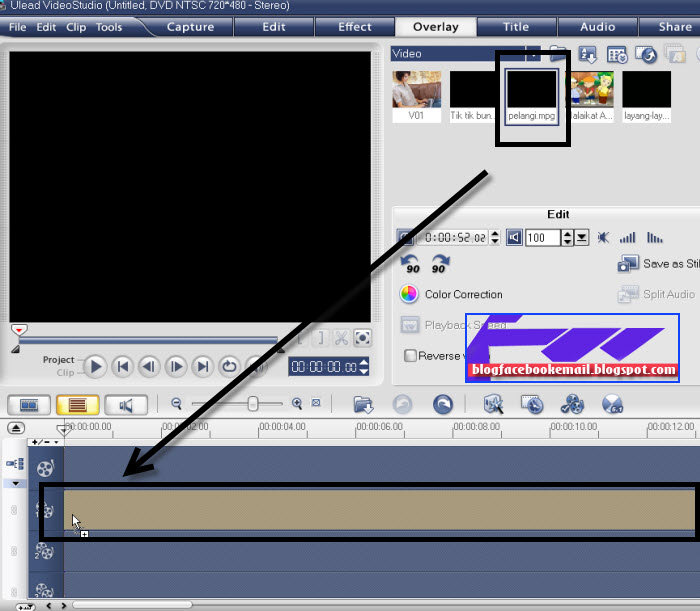Click the timeline zoom slider handle
The width and height of the screenshot is (700, 611).
pos(253,404)
